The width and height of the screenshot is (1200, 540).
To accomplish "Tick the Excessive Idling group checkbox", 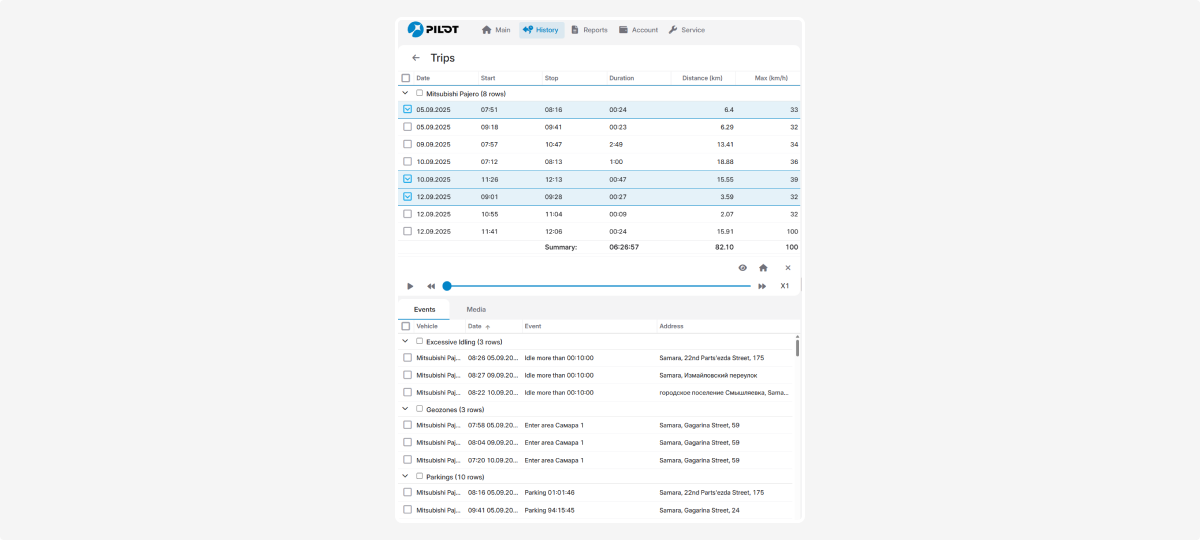I will pyautogui.click(x=420, y=341).
